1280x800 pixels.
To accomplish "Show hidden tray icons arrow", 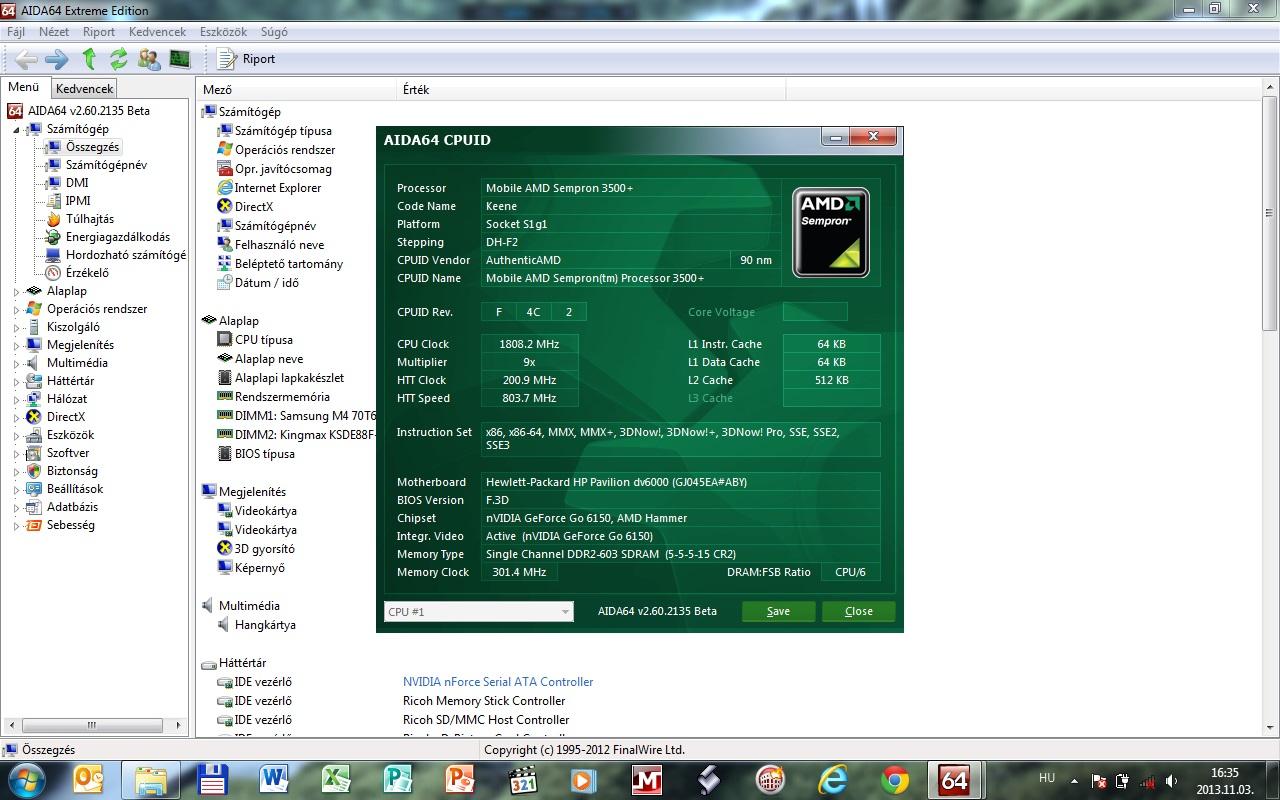I will (x=1075, y=779).
